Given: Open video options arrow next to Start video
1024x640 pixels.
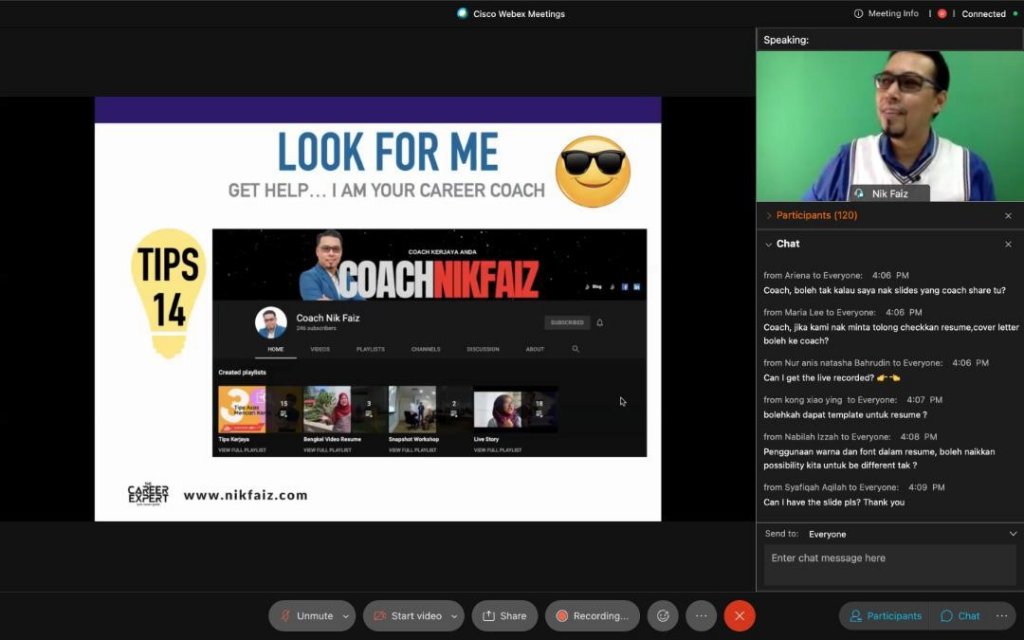Looking at the screenshot, I should tap(455, 616).
